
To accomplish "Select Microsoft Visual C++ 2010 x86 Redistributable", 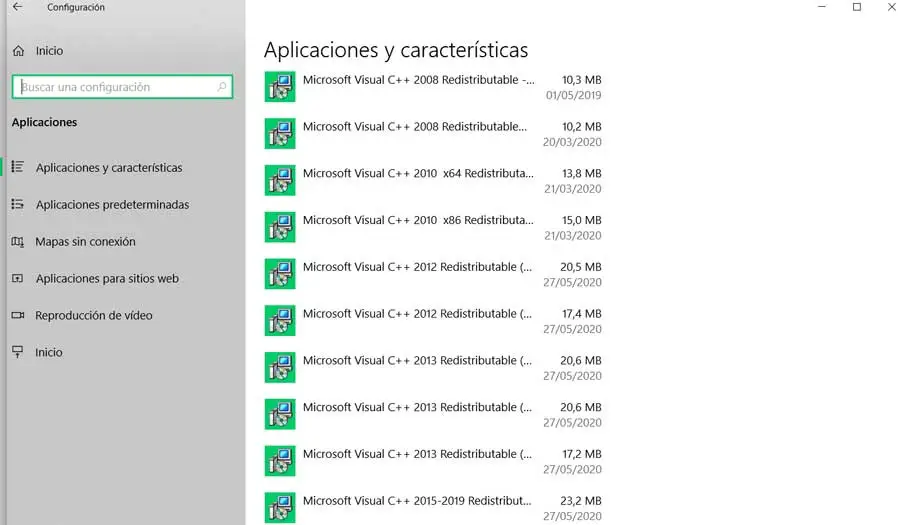I will click(433, 227).
